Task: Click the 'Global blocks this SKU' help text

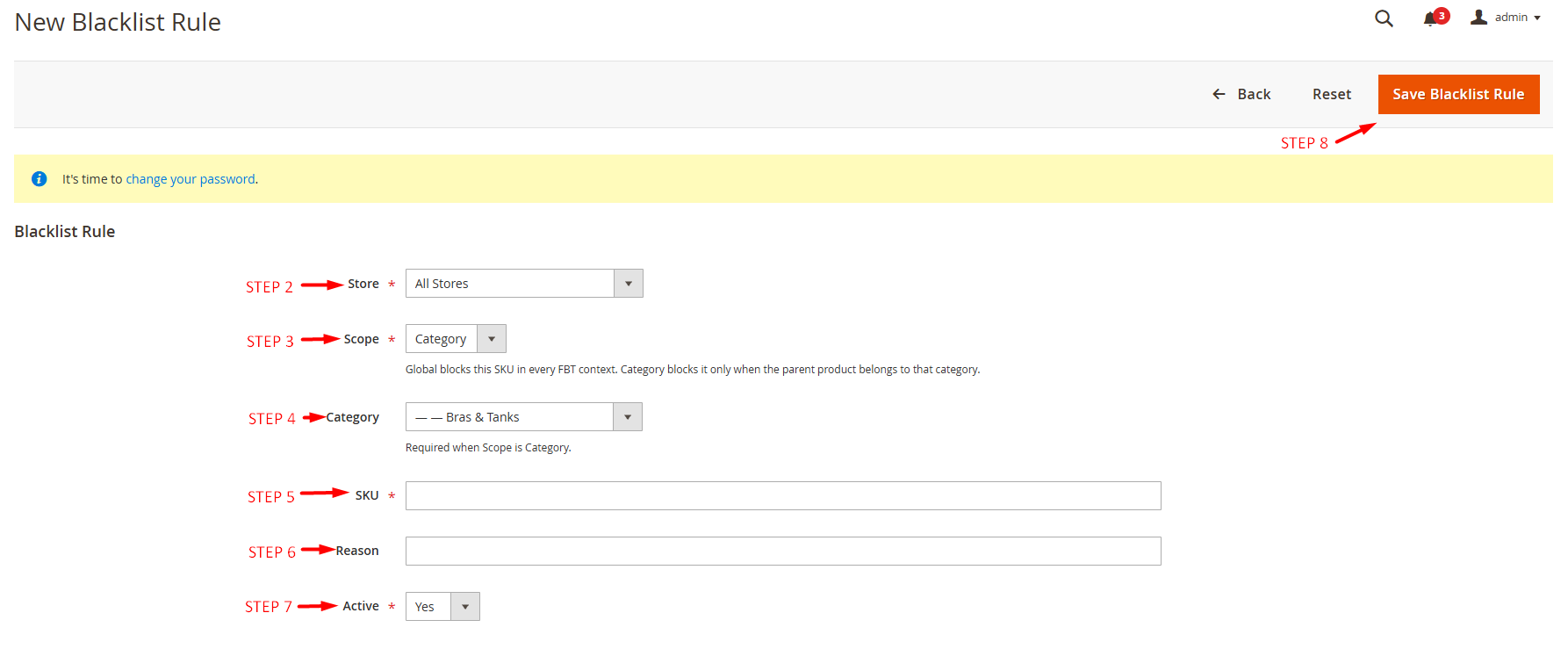Action: point(693,370)
